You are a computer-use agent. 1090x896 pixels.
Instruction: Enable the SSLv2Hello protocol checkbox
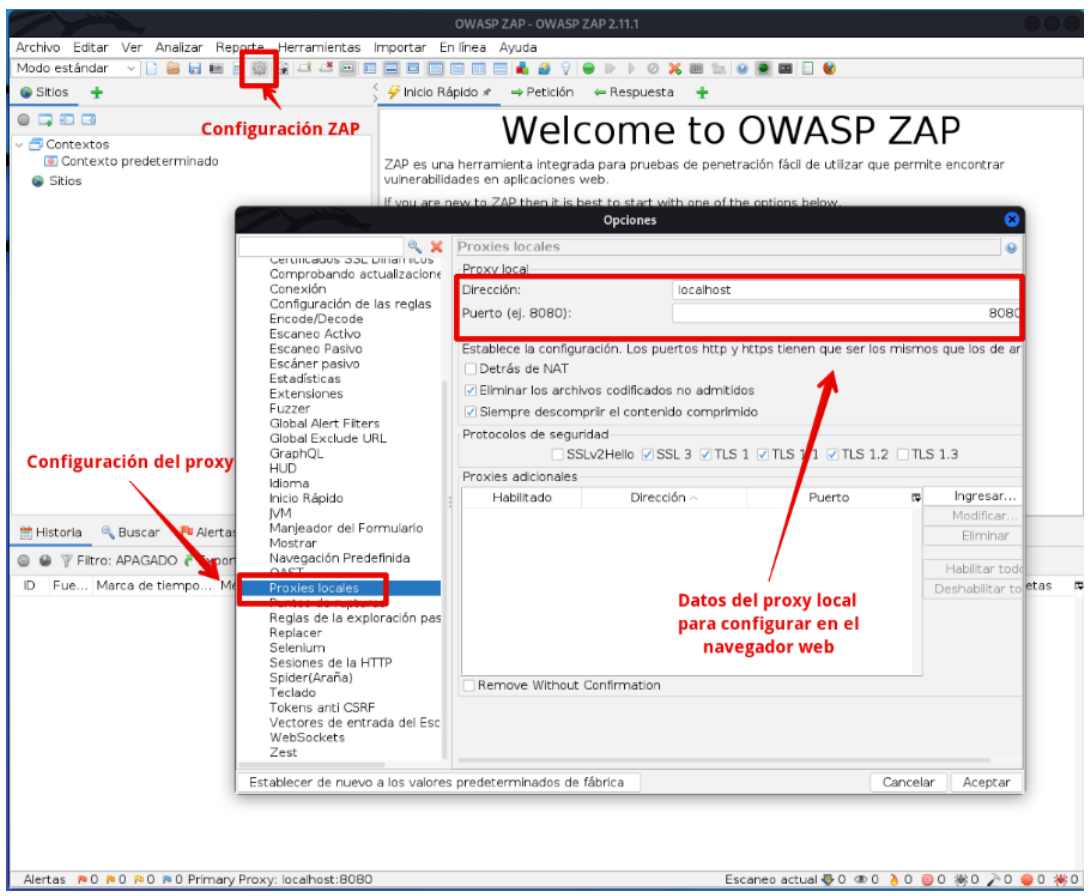pos(558,455)
